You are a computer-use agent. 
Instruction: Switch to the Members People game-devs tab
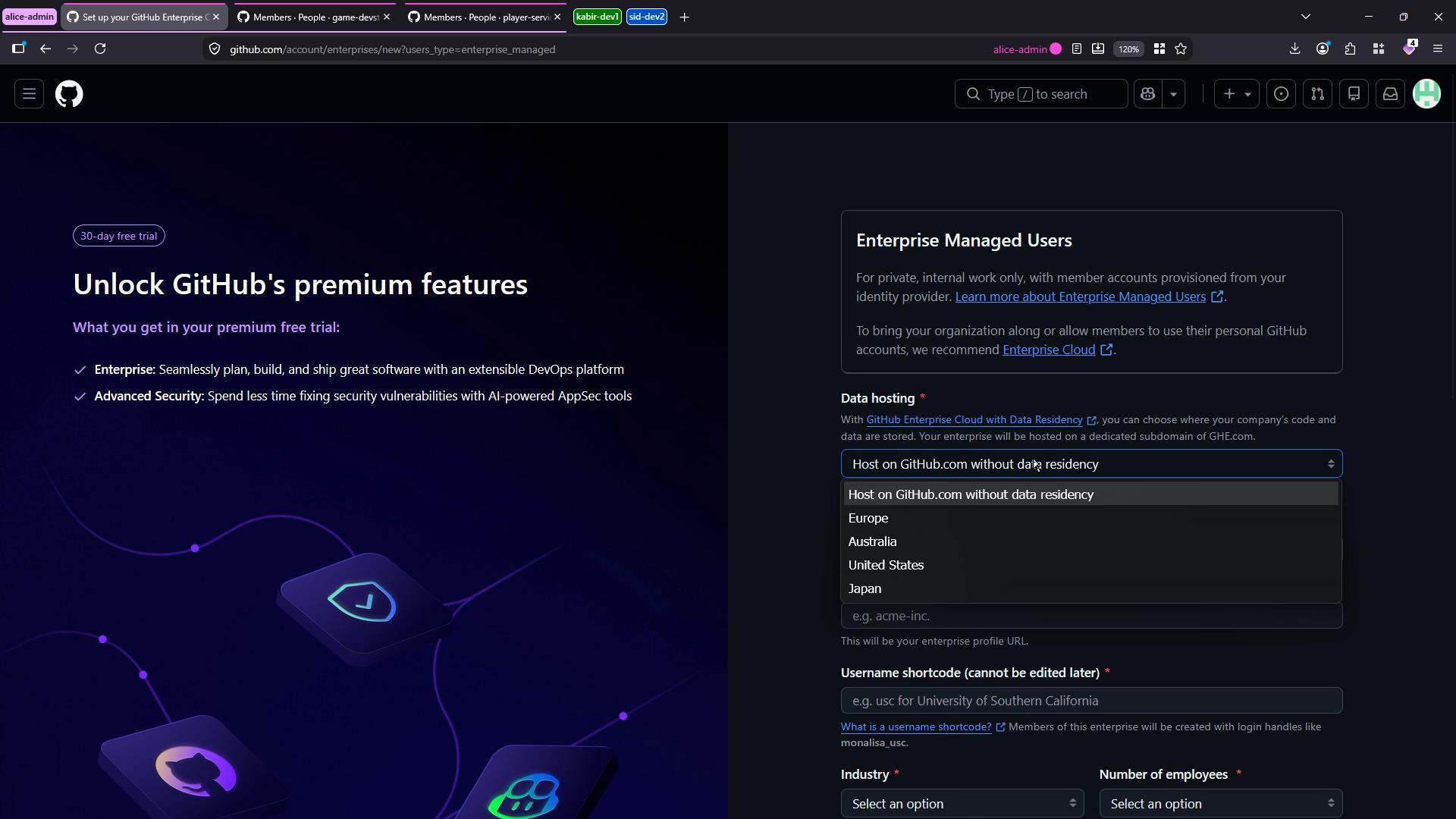click(313, 17)
